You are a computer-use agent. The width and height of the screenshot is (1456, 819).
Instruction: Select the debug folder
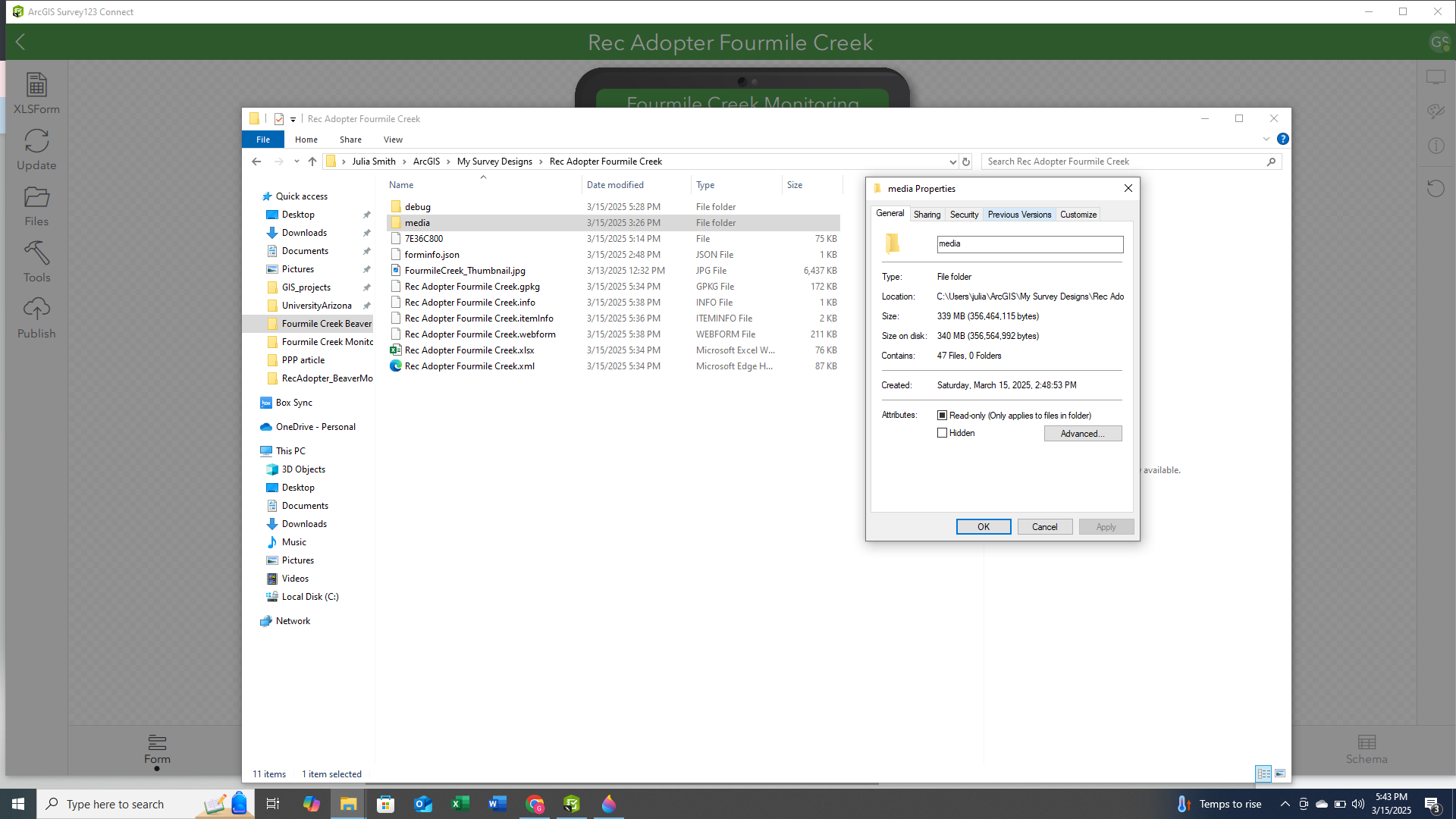(x=613, y=207)
